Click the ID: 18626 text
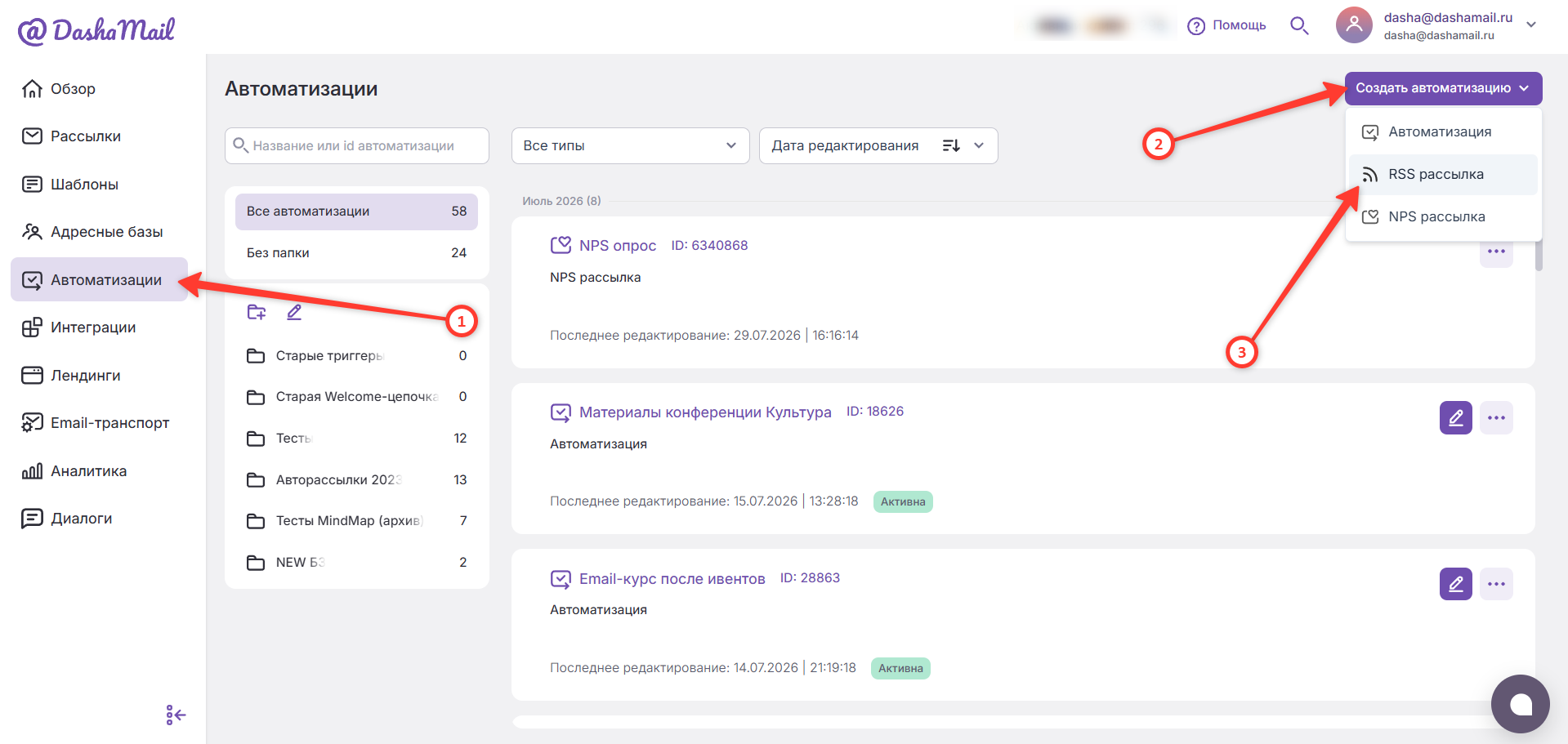Image resolution: width=1568 pixels, height=744 pixels. tap(875, 412)
